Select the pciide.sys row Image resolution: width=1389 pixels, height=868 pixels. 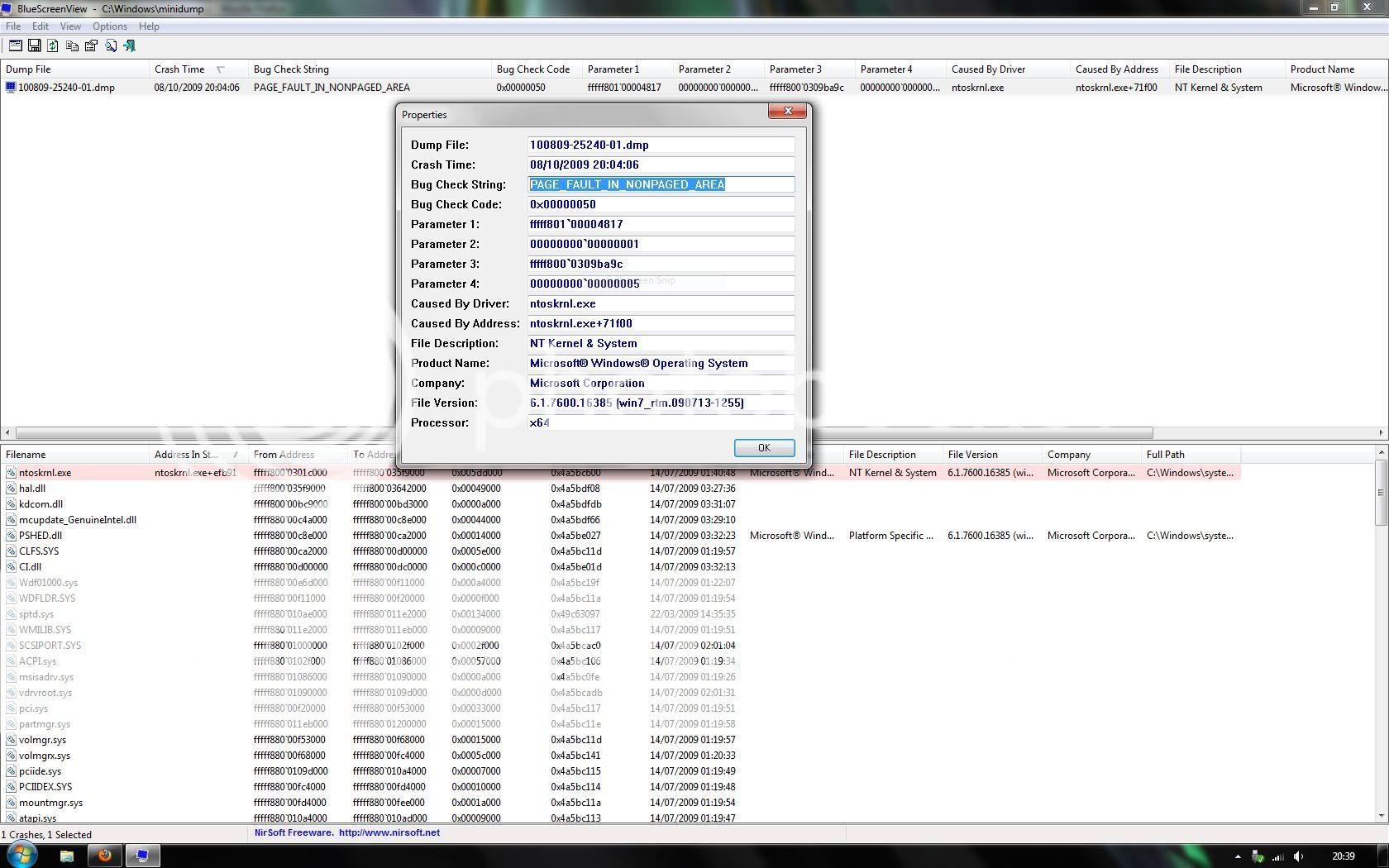pos(620,771)
